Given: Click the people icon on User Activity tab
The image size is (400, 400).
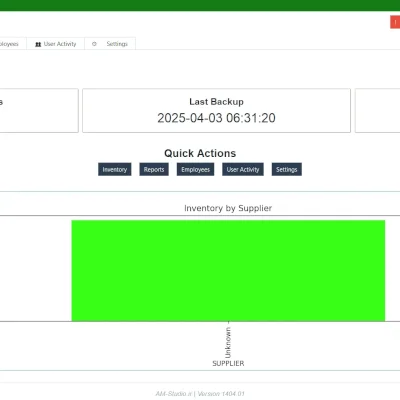Looking at the screenshot, I should 38,44.
